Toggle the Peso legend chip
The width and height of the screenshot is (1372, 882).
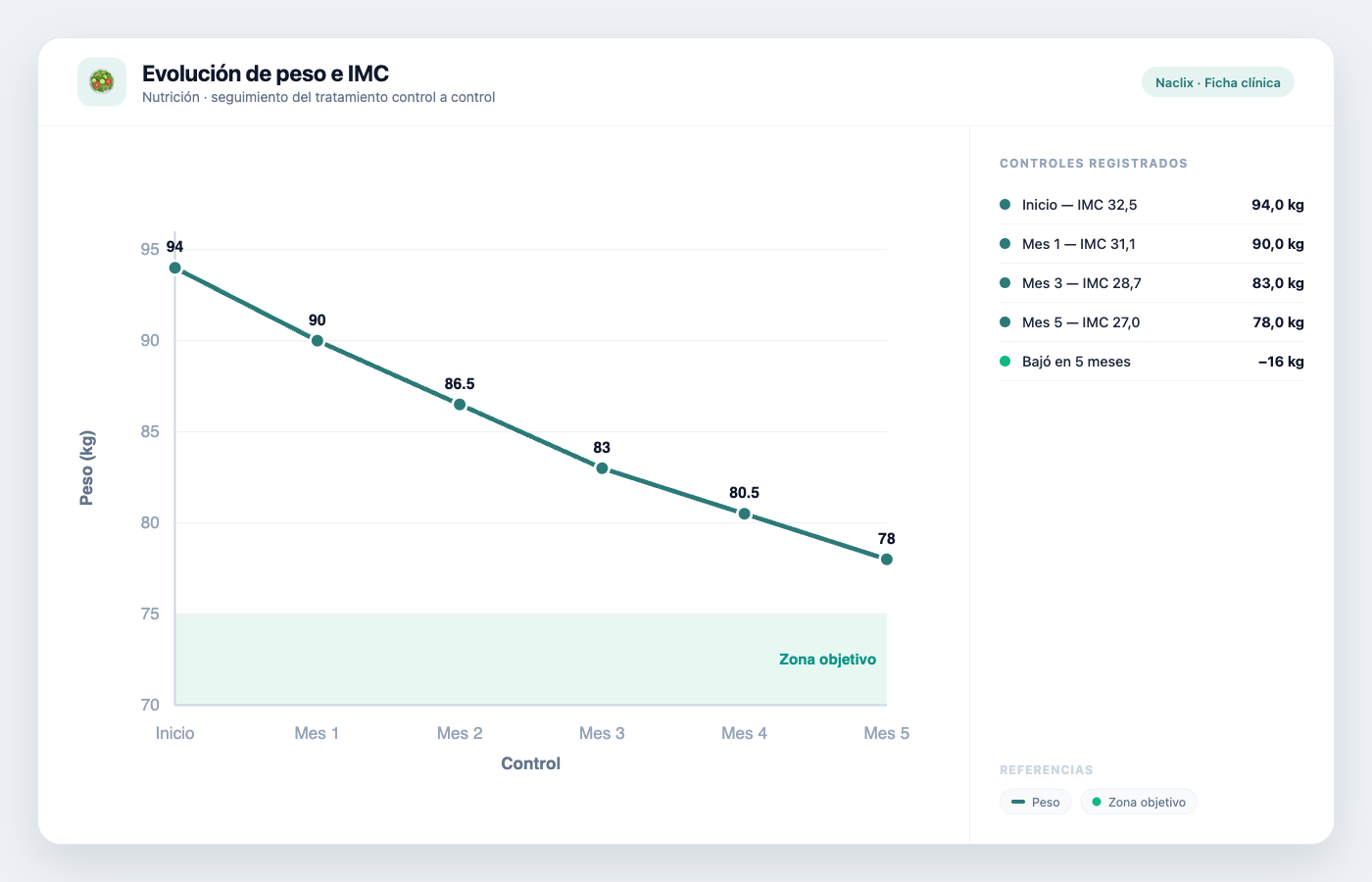pyautogui.click(x=1036, y=802)
